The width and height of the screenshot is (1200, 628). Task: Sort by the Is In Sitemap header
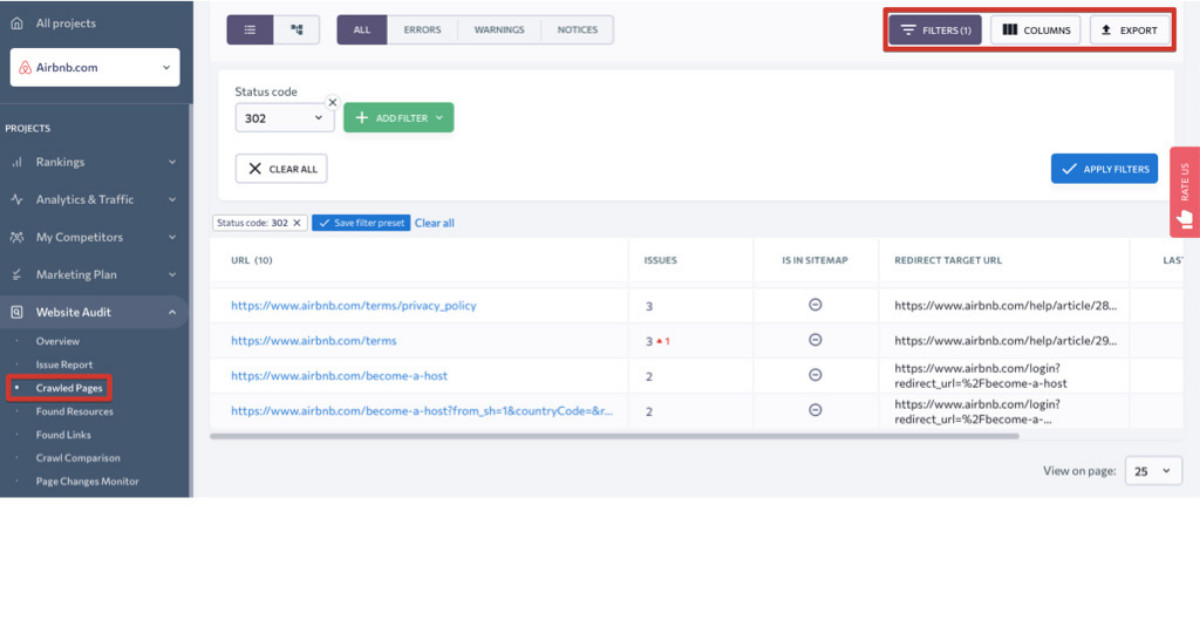click(815, 260)
